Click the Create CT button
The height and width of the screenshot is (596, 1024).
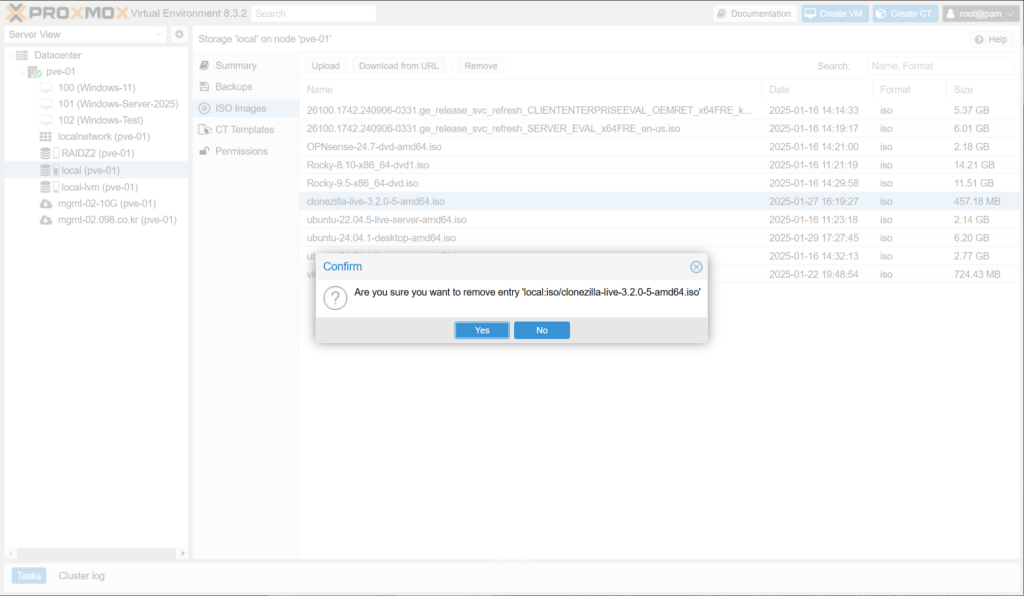[x=904, y=14]
